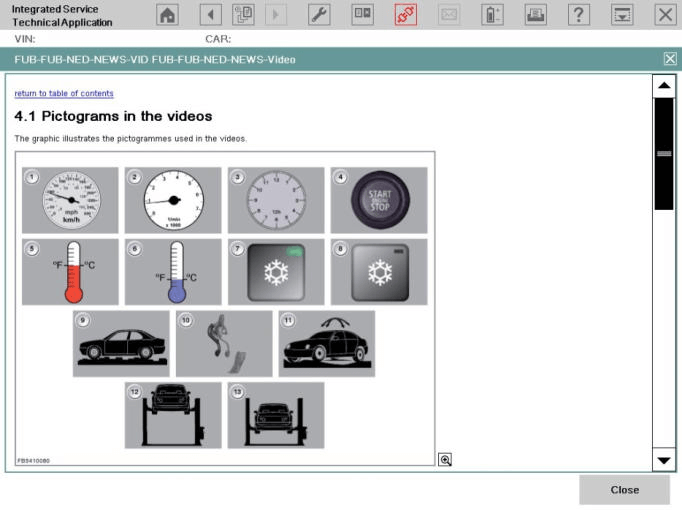Click the return to table of contents link
The height and width of the screenshot is (510, 682).
(x=63, y=93)
